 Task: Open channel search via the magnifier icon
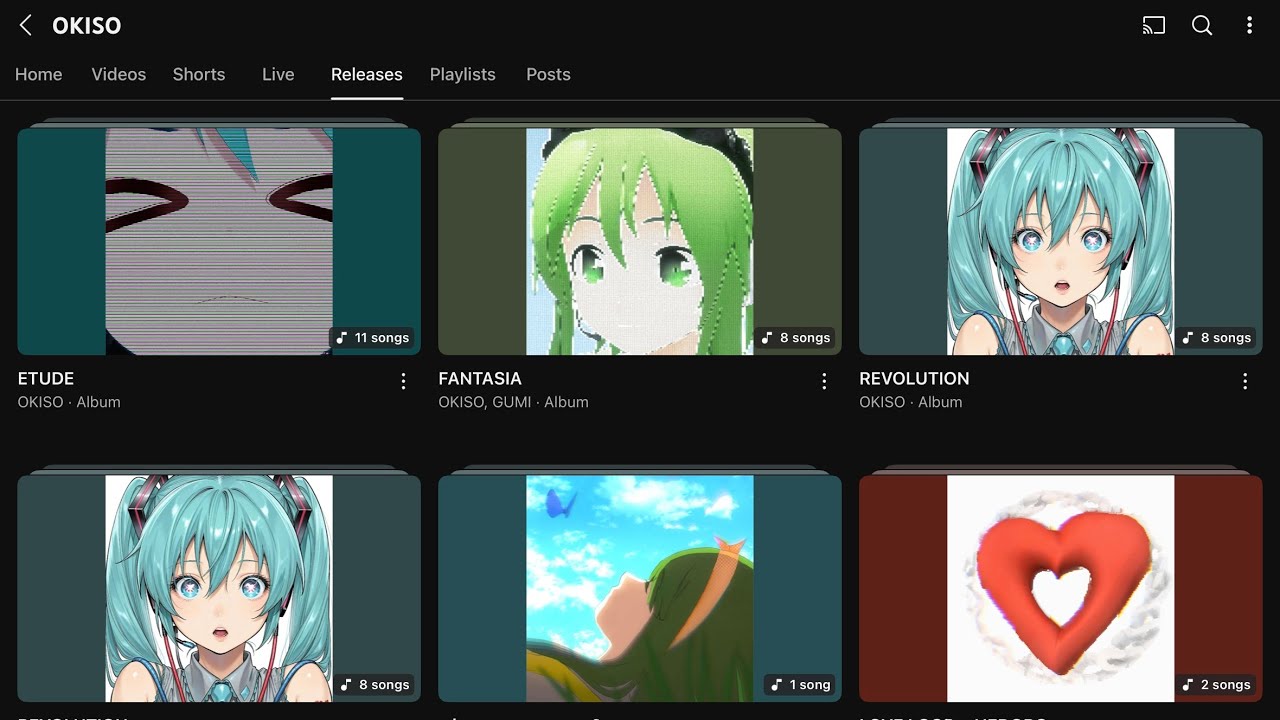(1202, 26)
